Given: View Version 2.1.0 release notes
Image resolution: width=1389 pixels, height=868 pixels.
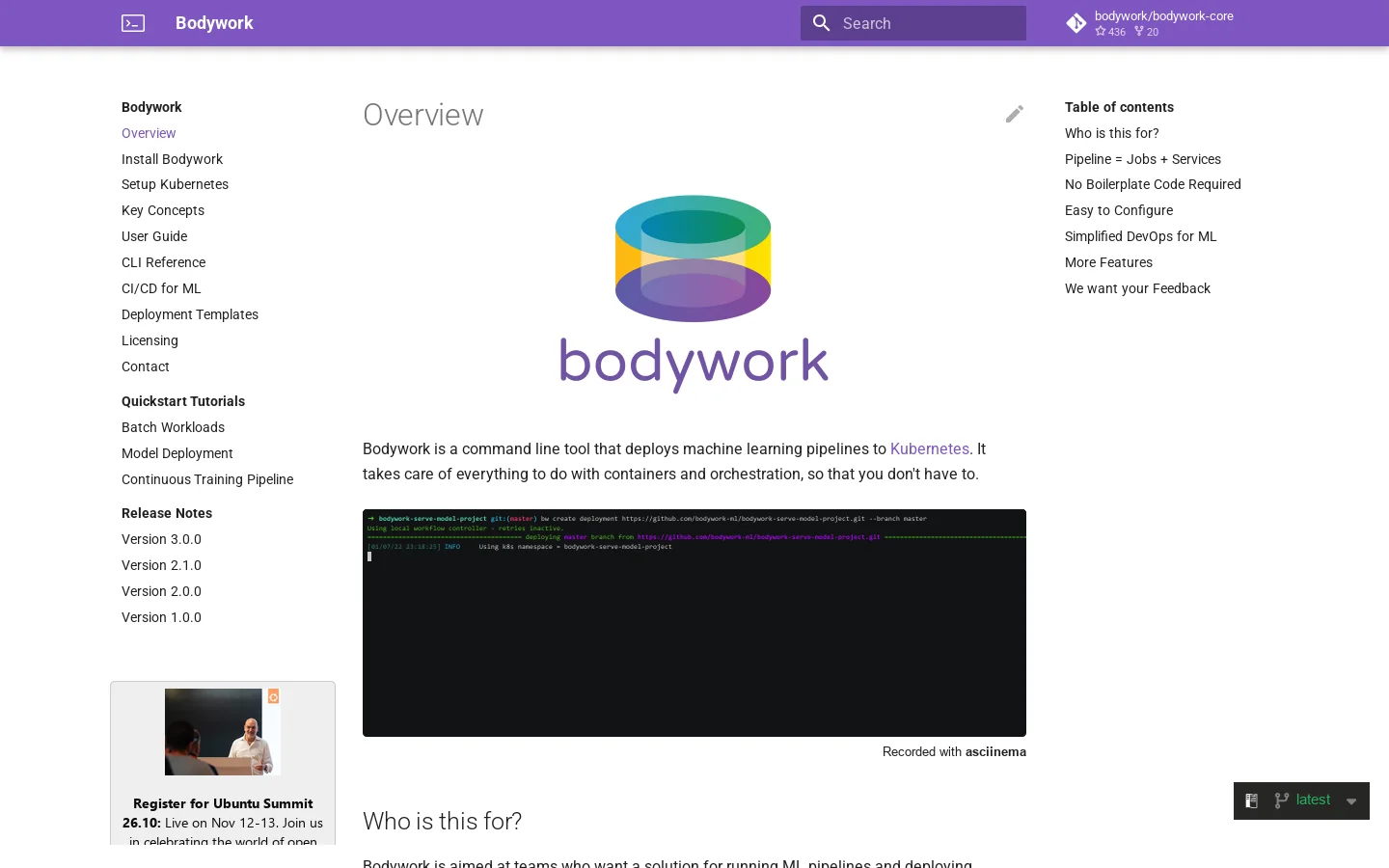Looking at the screenshot, I should pos(161,565).
